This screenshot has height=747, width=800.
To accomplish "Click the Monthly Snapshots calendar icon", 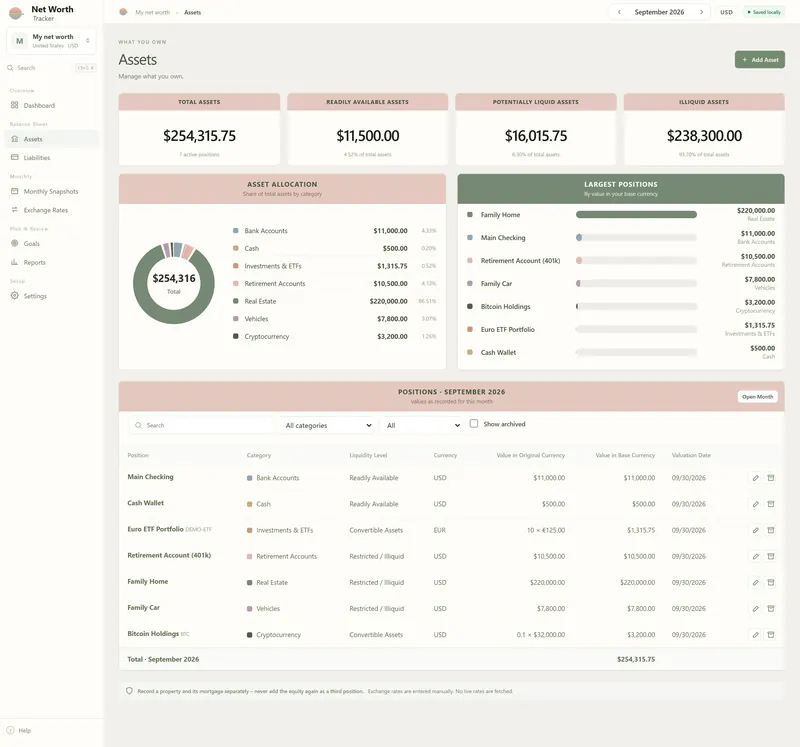I will (x=14, y=191).
